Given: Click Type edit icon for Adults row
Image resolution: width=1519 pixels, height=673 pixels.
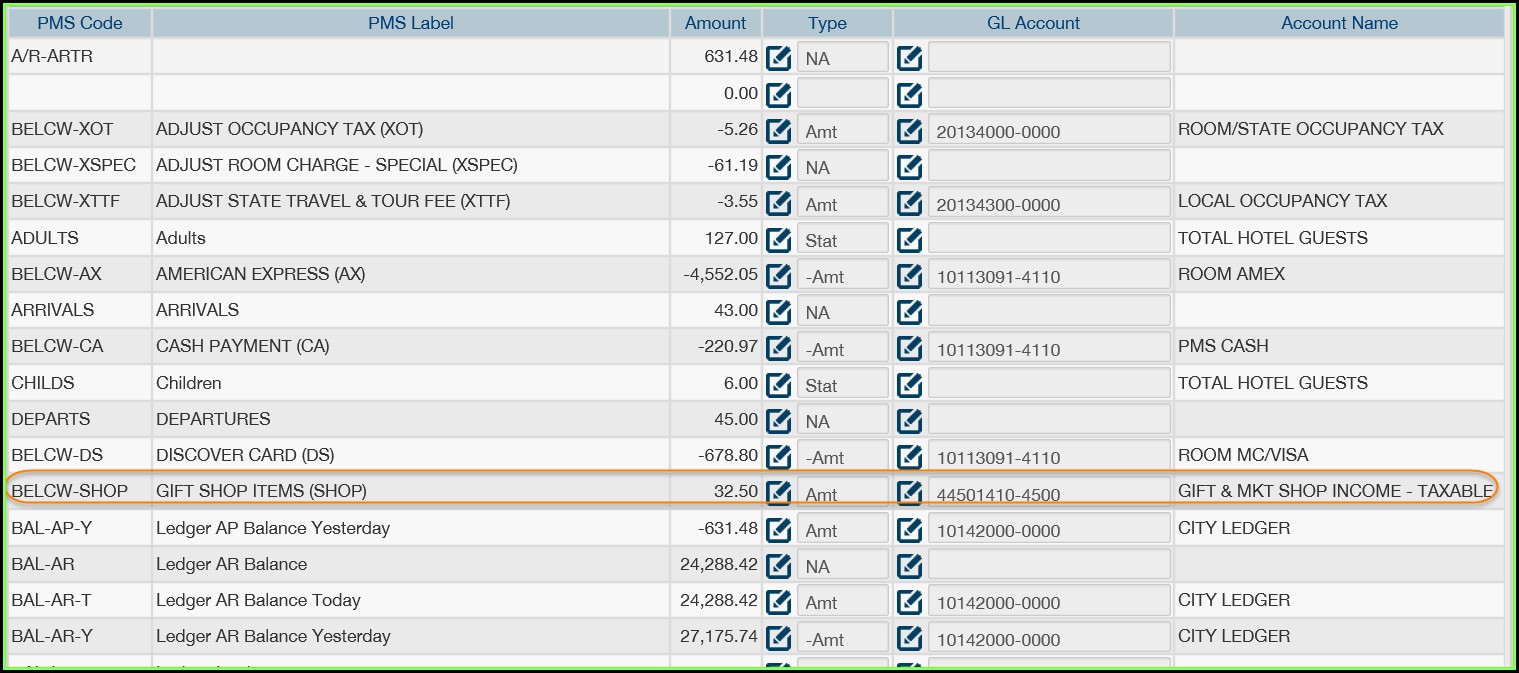Looking at the screenshot, I should coord(779,239).
